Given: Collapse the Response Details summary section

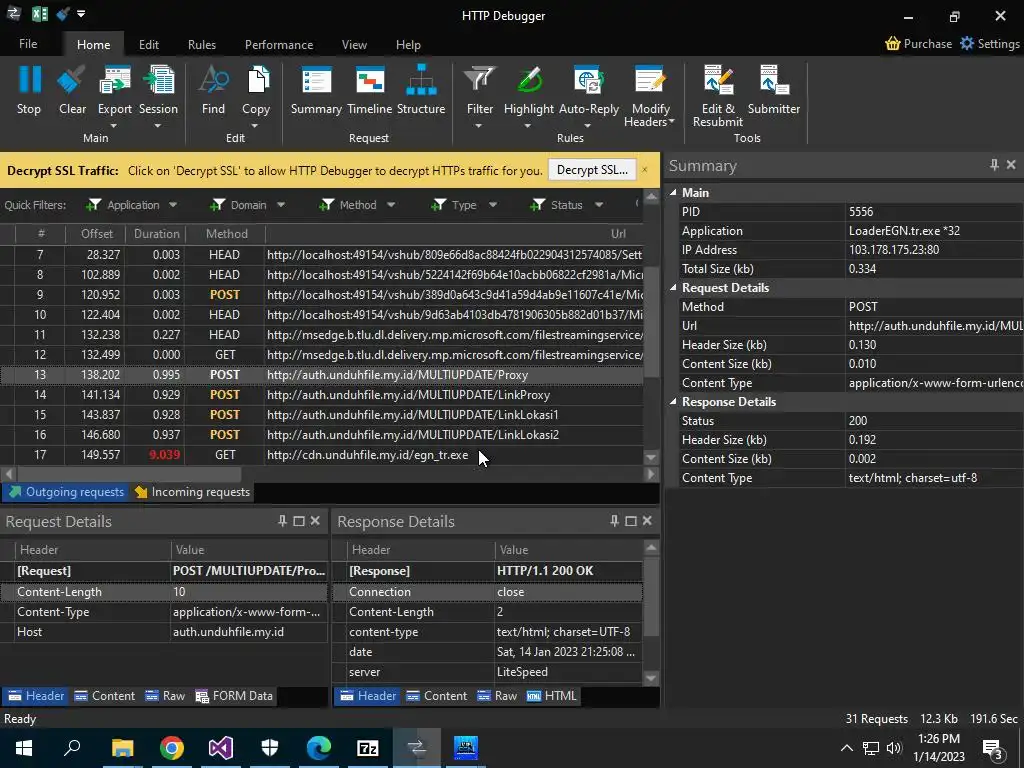Looking at the screenshot, I should pyautogui.click(x=673, y=402).
